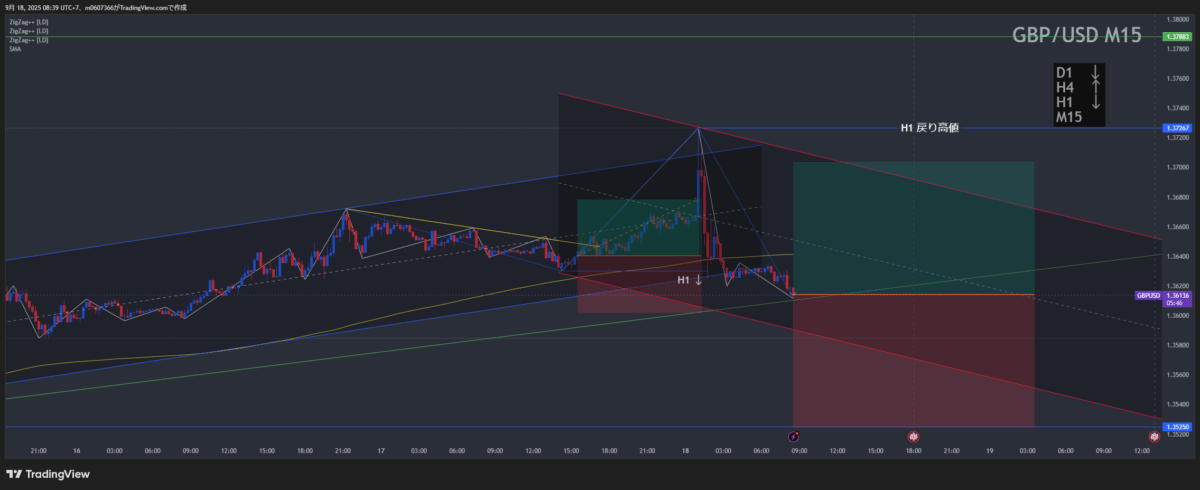The image size is (1200, 490).
Task: Click the second ZigZag++ [LD] indicator legend
Action: [28, 31]
